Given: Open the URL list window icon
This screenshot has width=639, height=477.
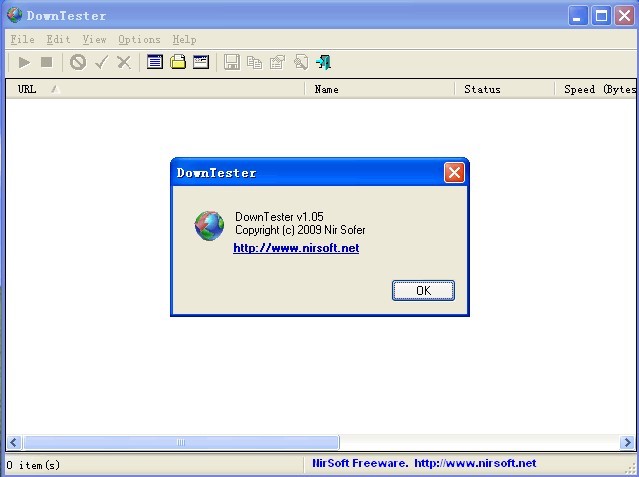Looking at the screenshot, I should (x=155, y=62).
